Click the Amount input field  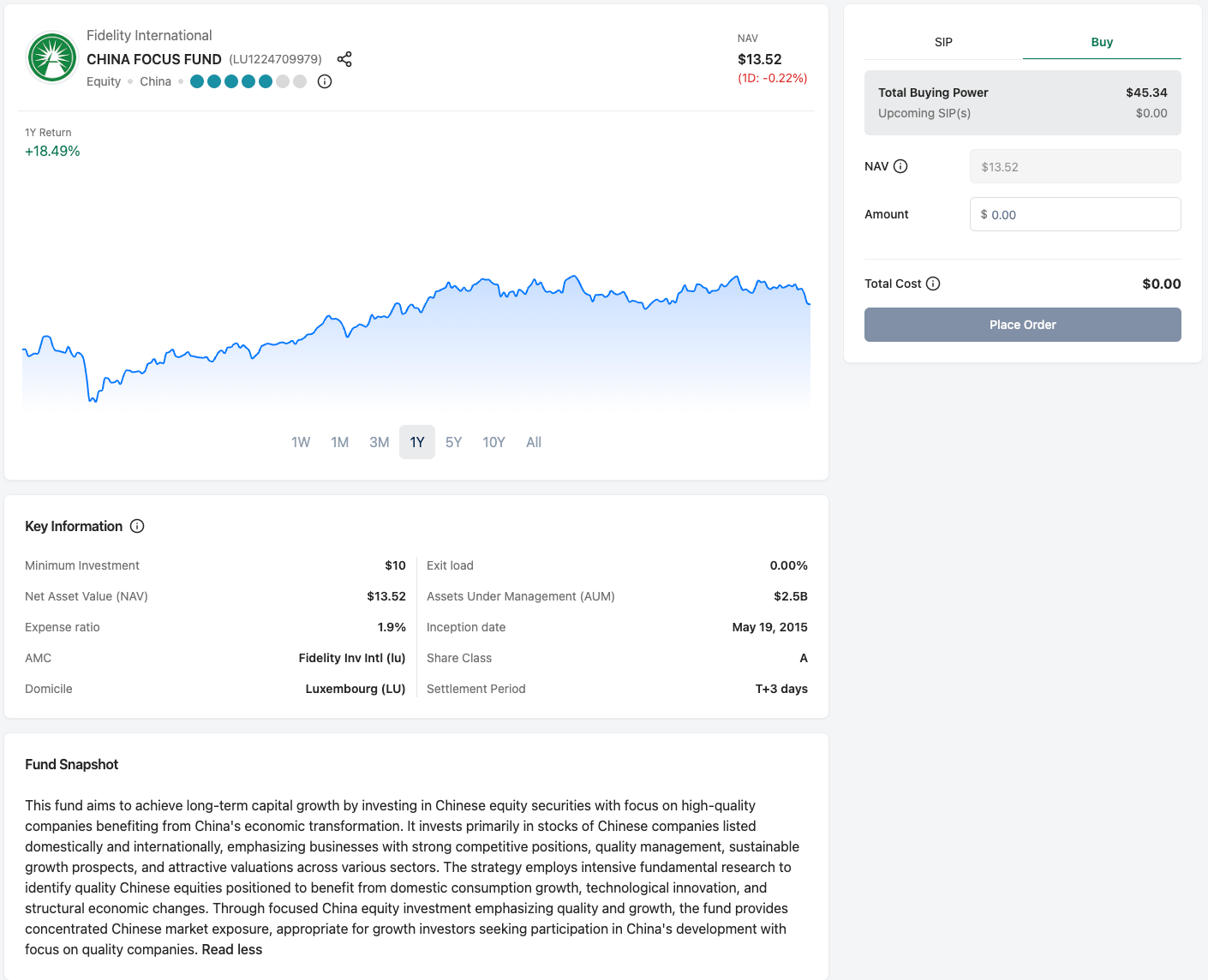(1075, 214)
